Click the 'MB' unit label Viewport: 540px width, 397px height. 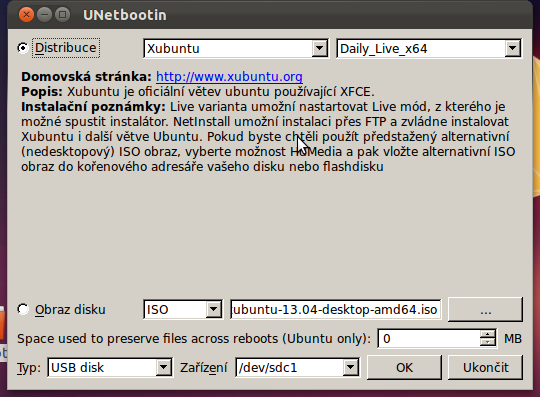(513, 339)
